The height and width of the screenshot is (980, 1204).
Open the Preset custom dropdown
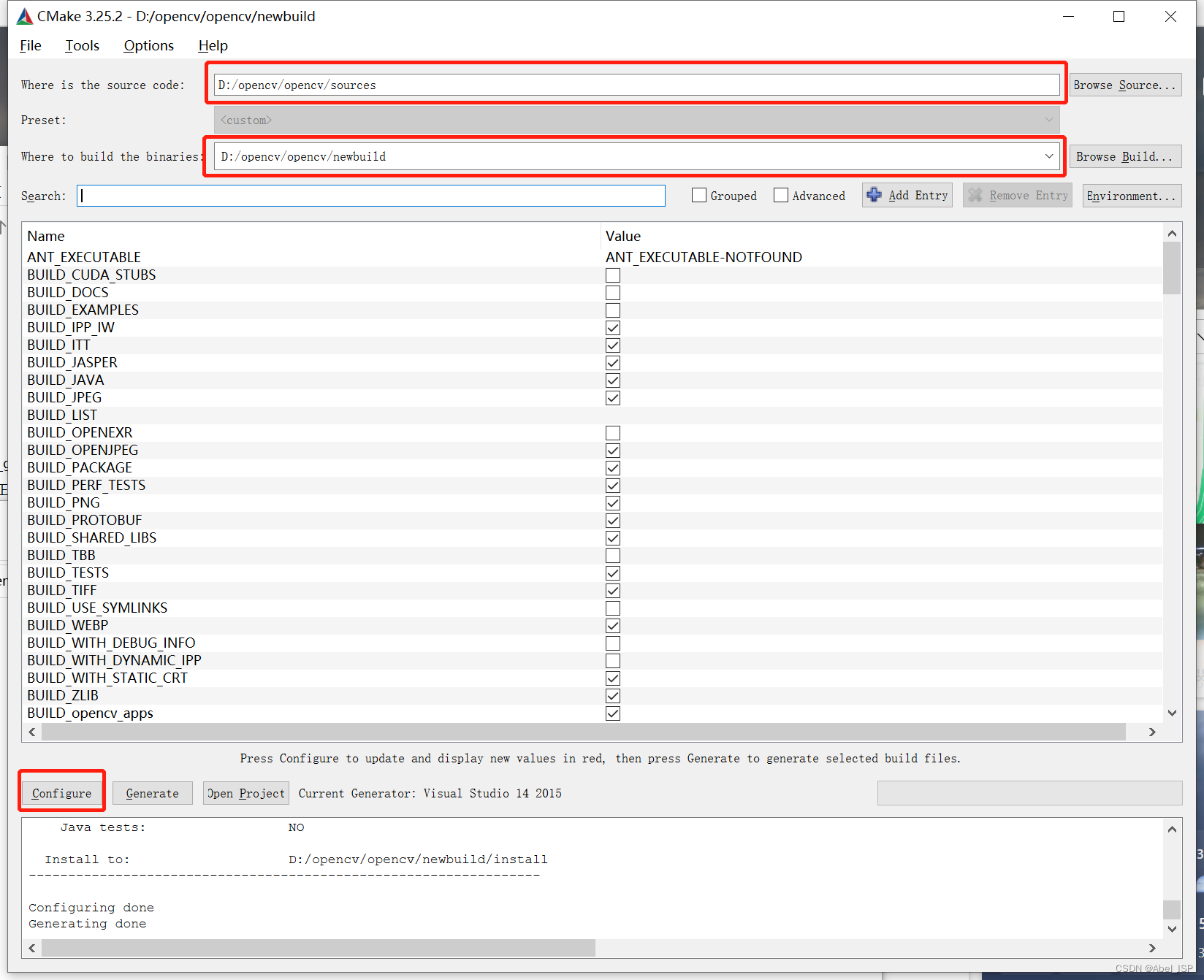tap(636, 120)
